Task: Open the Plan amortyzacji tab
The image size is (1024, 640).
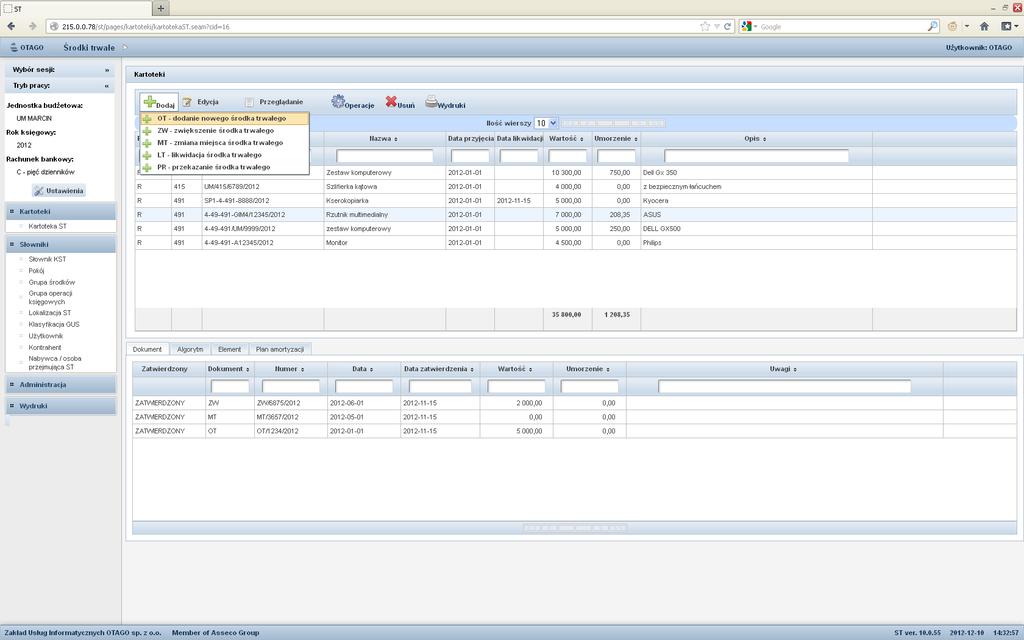Action: tap(280, 349)
